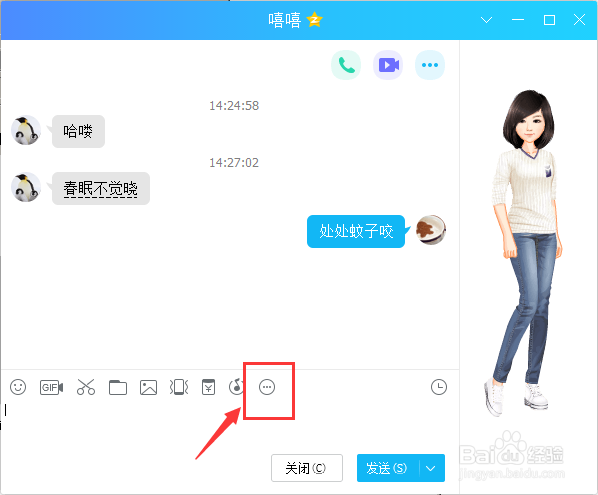Click the yellow star badge beside 嘻嘻
Screen dimensions: 598x495
(314, 20)
